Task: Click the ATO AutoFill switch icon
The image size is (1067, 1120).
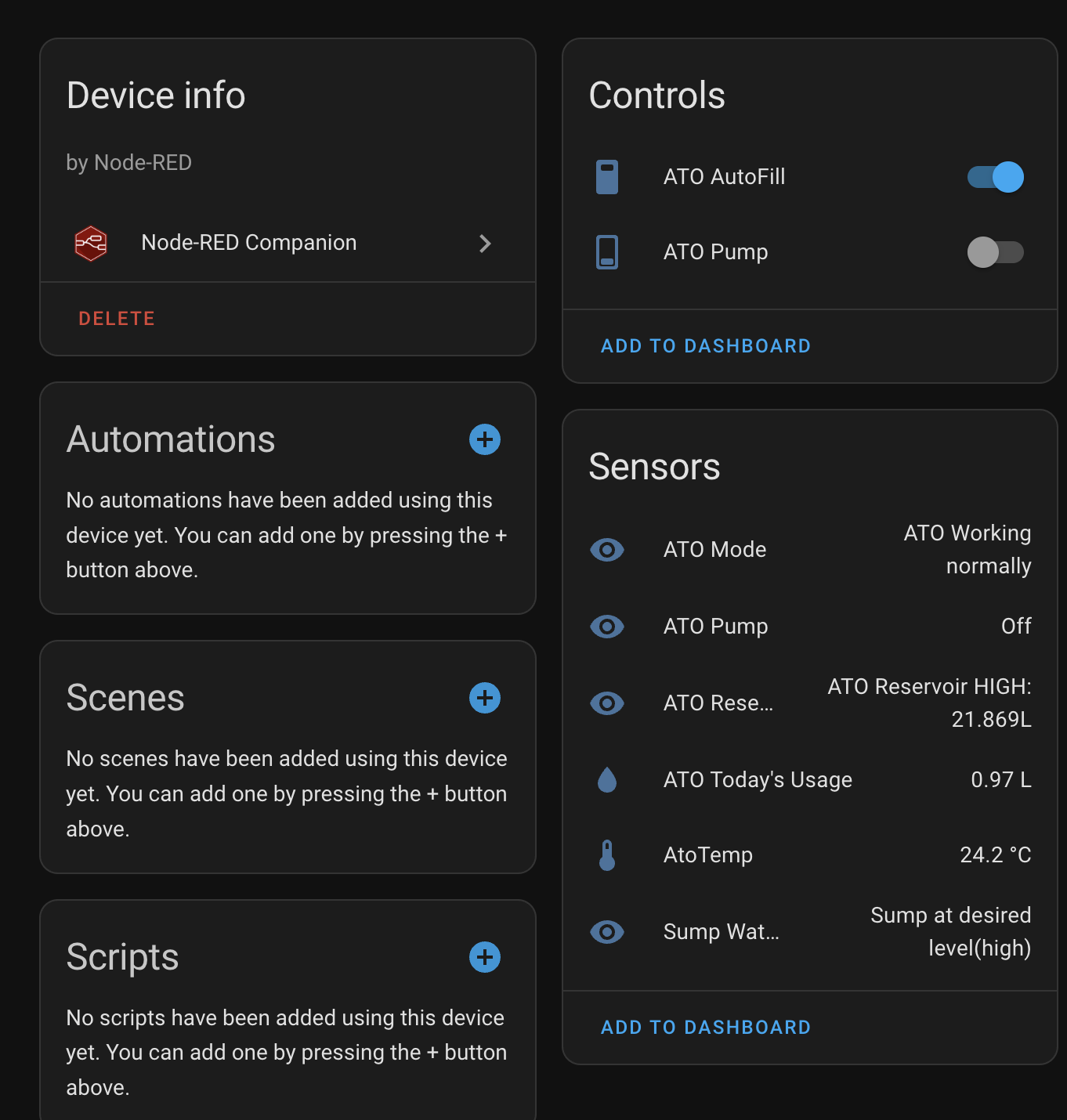Action: pyautogui.click(x=607, y=177)
